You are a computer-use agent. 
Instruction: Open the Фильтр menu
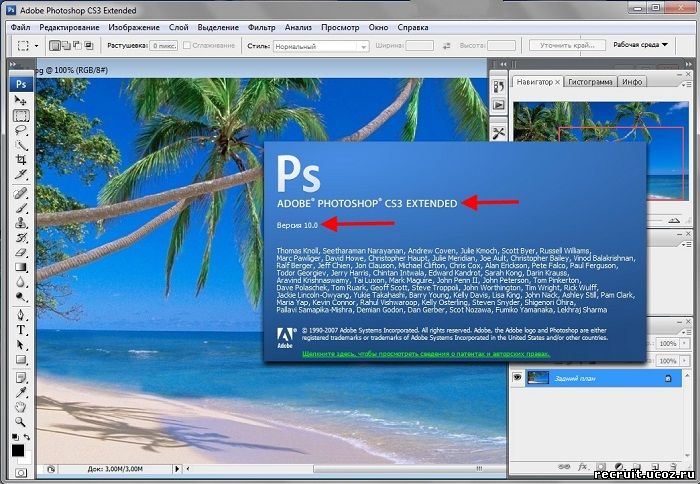click(x=262, y=27)
